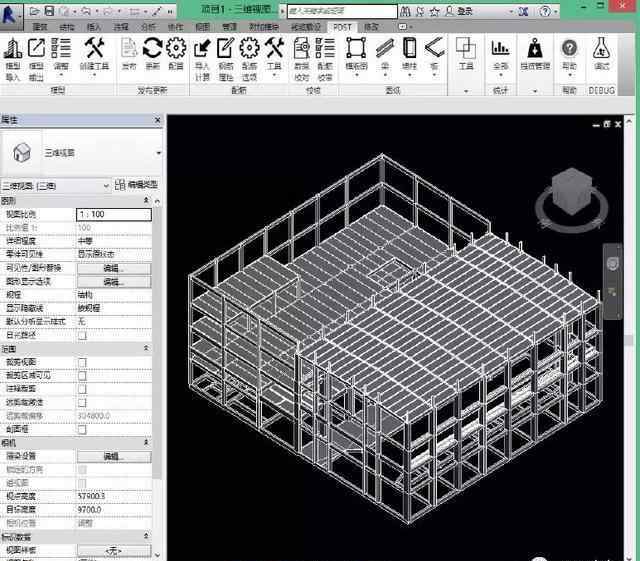Click the 编辑类型 button
640x561 pixels.
136,185
